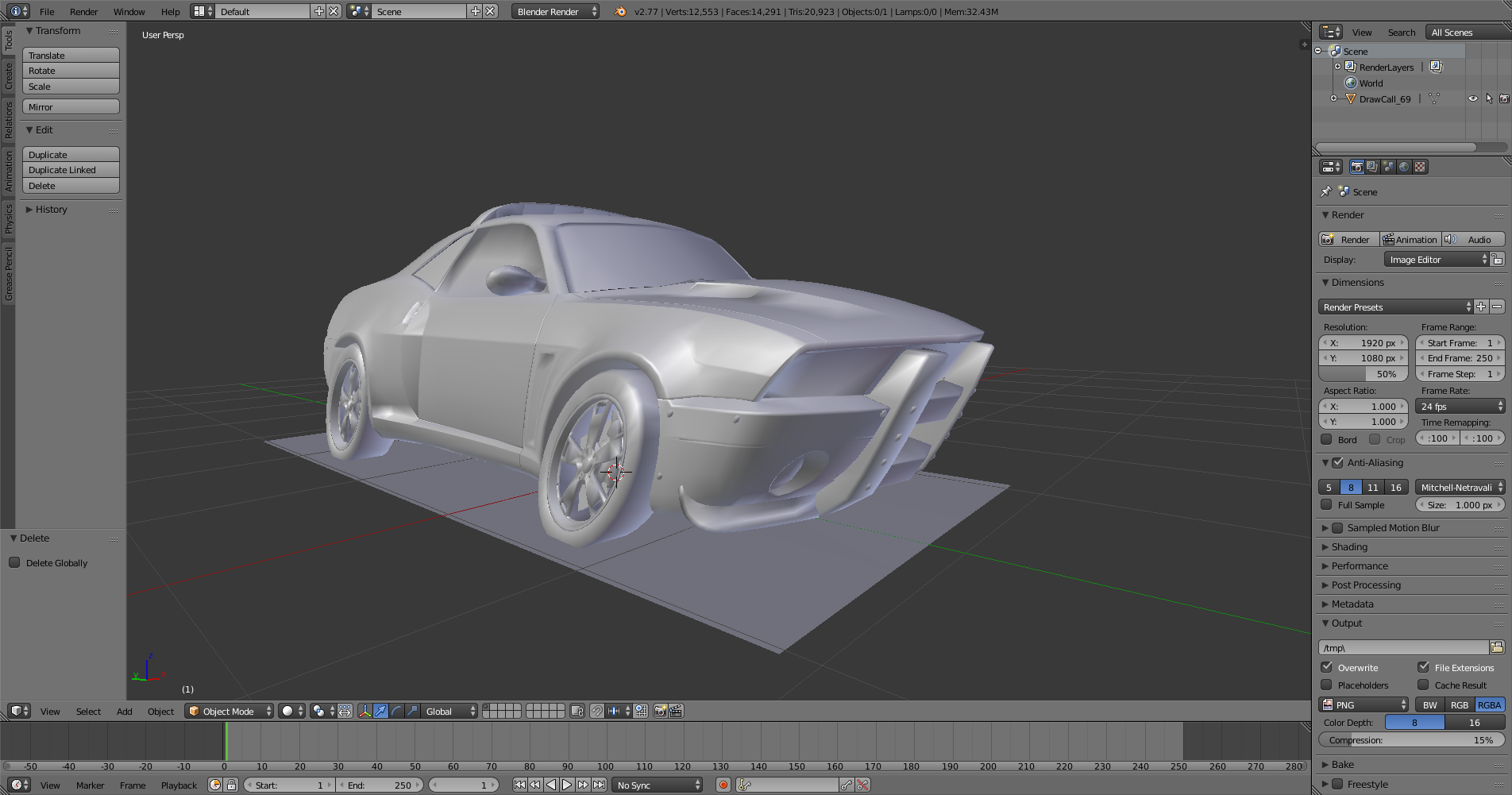Click the World globe icon in Outliner
1512x795 pixels.
pos(1351,83)
